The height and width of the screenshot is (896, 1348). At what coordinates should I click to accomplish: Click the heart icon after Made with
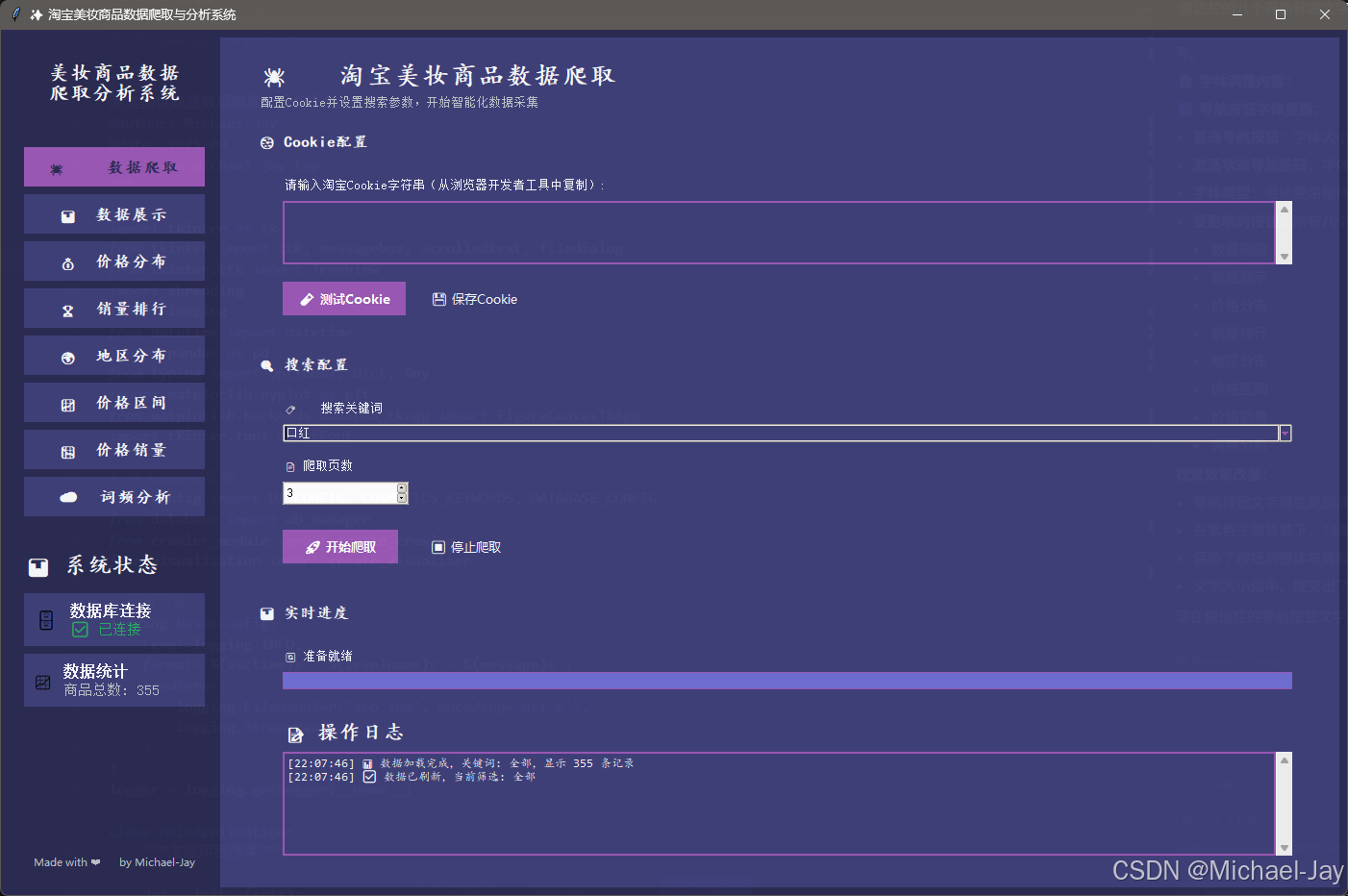(x=95, y=862)
